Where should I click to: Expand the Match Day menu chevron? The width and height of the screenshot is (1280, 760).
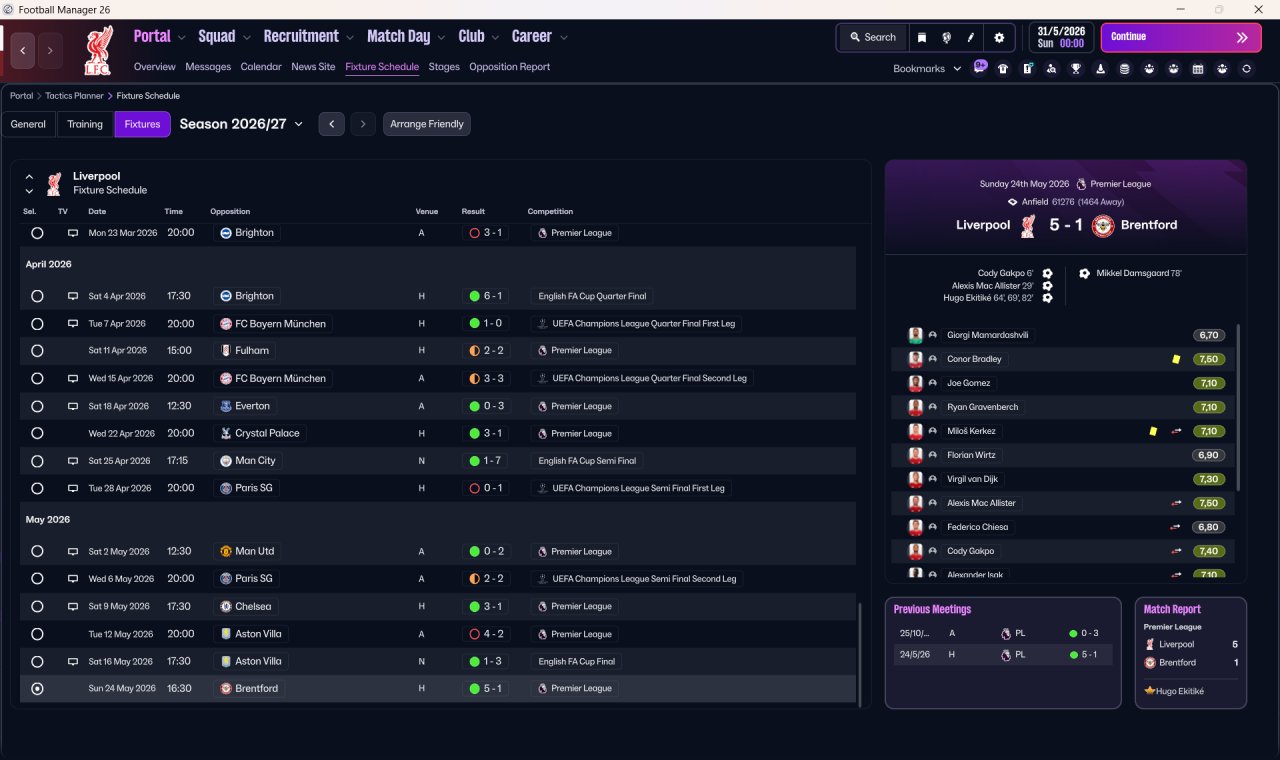coord(441,38)
